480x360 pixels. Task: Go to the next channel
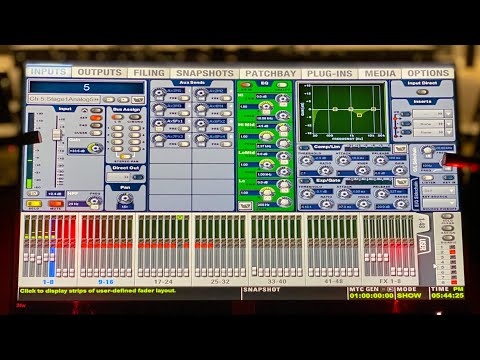(x=123, y=99)
